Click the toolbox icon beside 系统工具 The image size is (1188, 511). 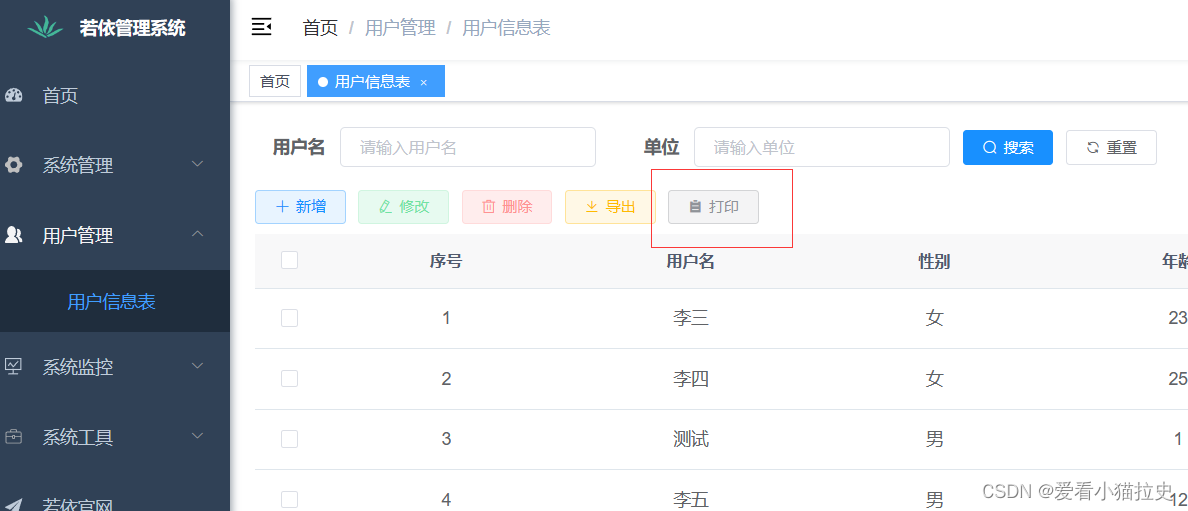[14, 437]
